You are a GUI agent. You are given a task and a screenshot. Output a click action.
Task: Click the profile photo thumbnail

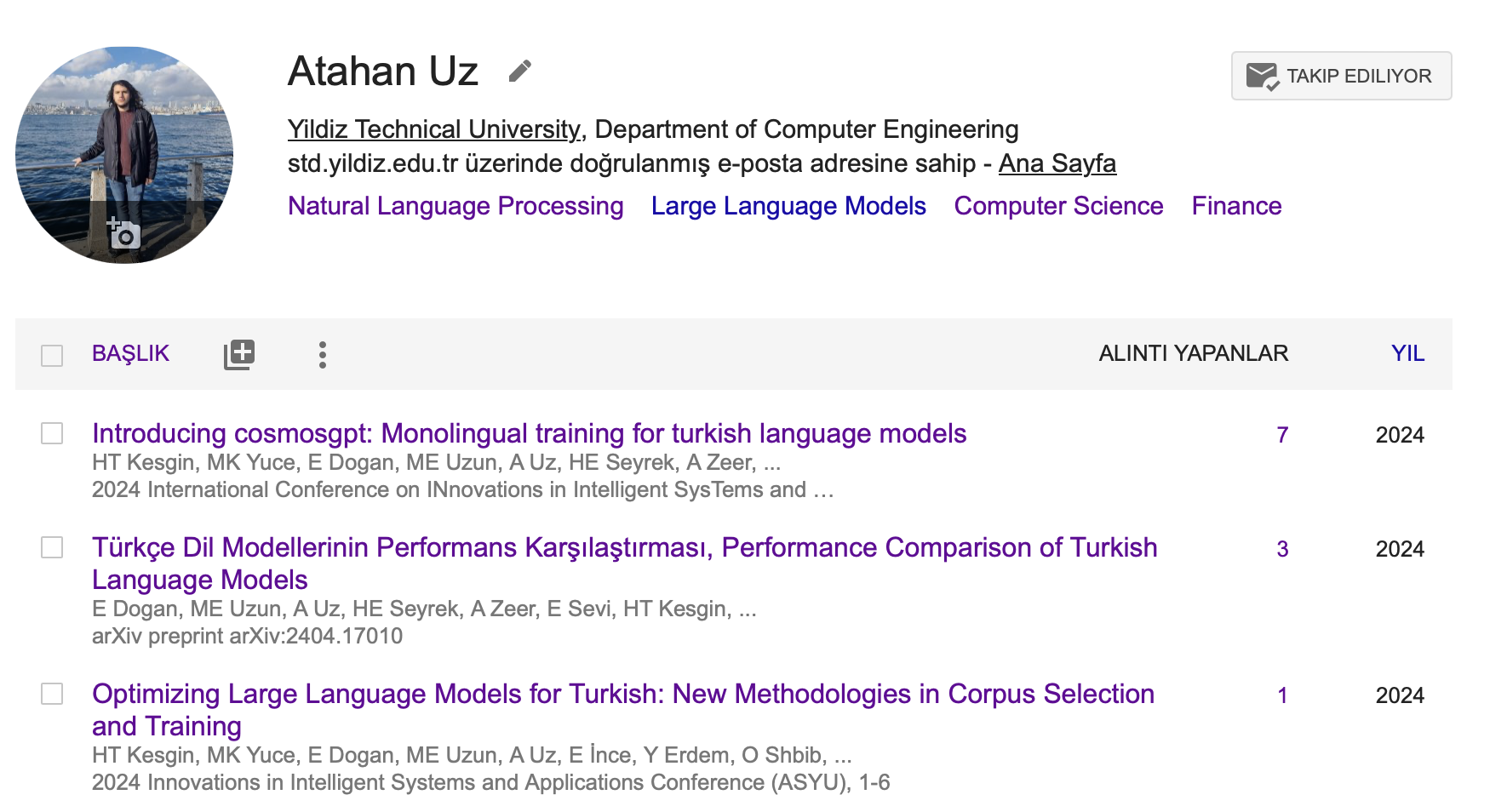[x=124, y=136]
